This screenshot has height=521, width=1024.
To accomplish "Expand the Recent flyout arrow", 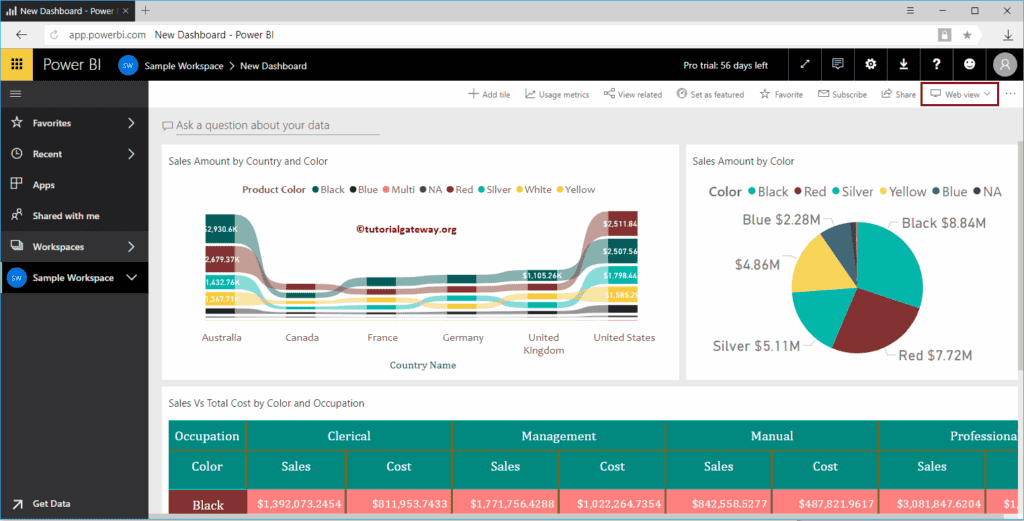I will pyautogui.click(x=131, y=154).
